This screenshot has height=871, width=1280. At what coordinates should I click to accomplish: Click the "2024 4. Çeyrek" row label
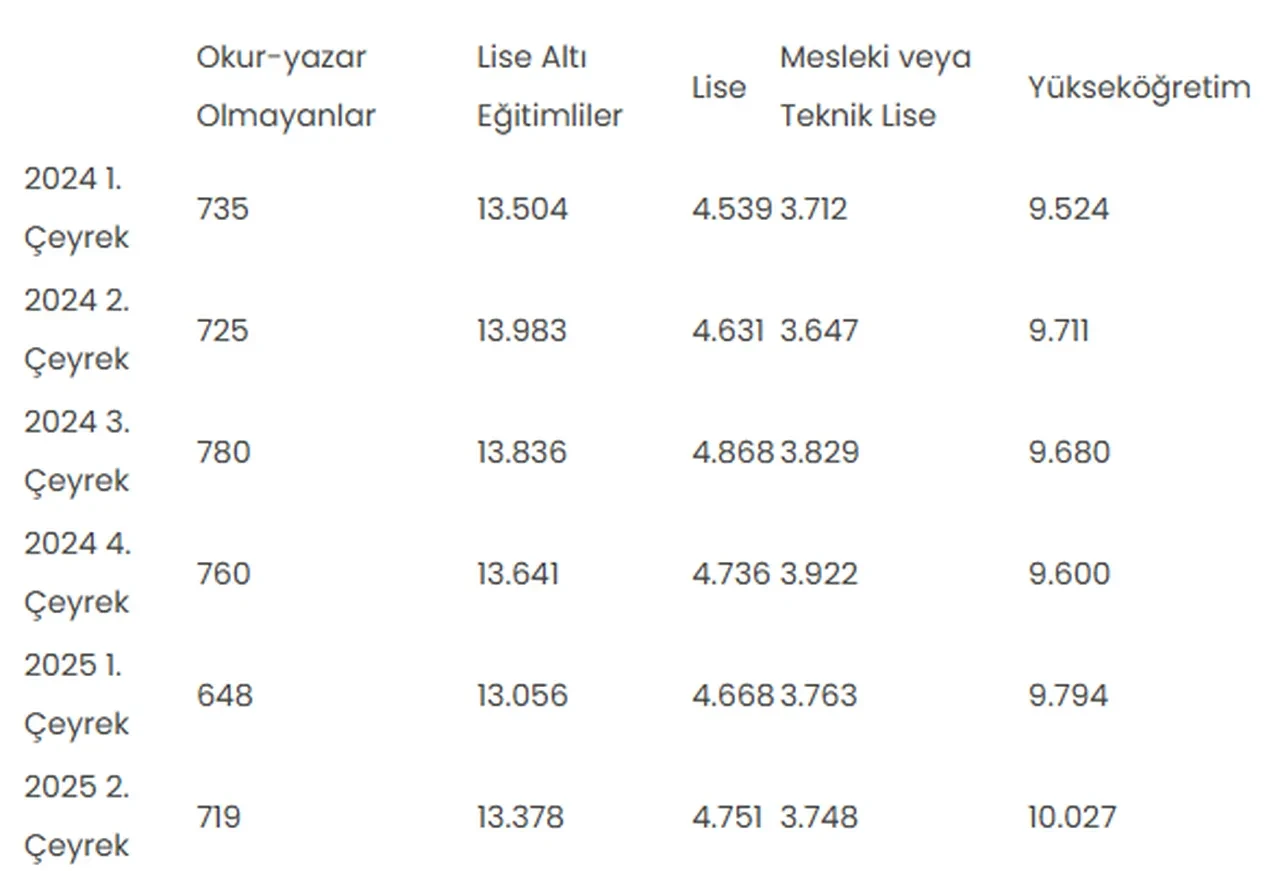tap(77, 574)
